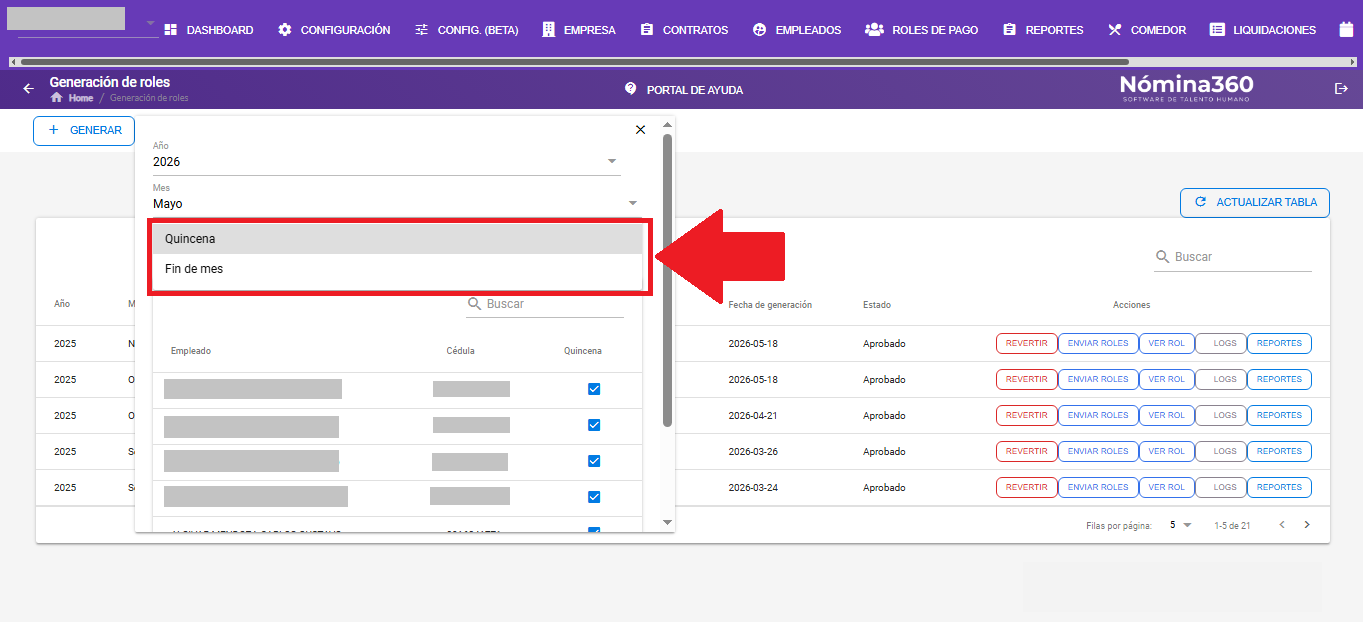
Task: Open the Dashboard menu
Action: point(208,30)
